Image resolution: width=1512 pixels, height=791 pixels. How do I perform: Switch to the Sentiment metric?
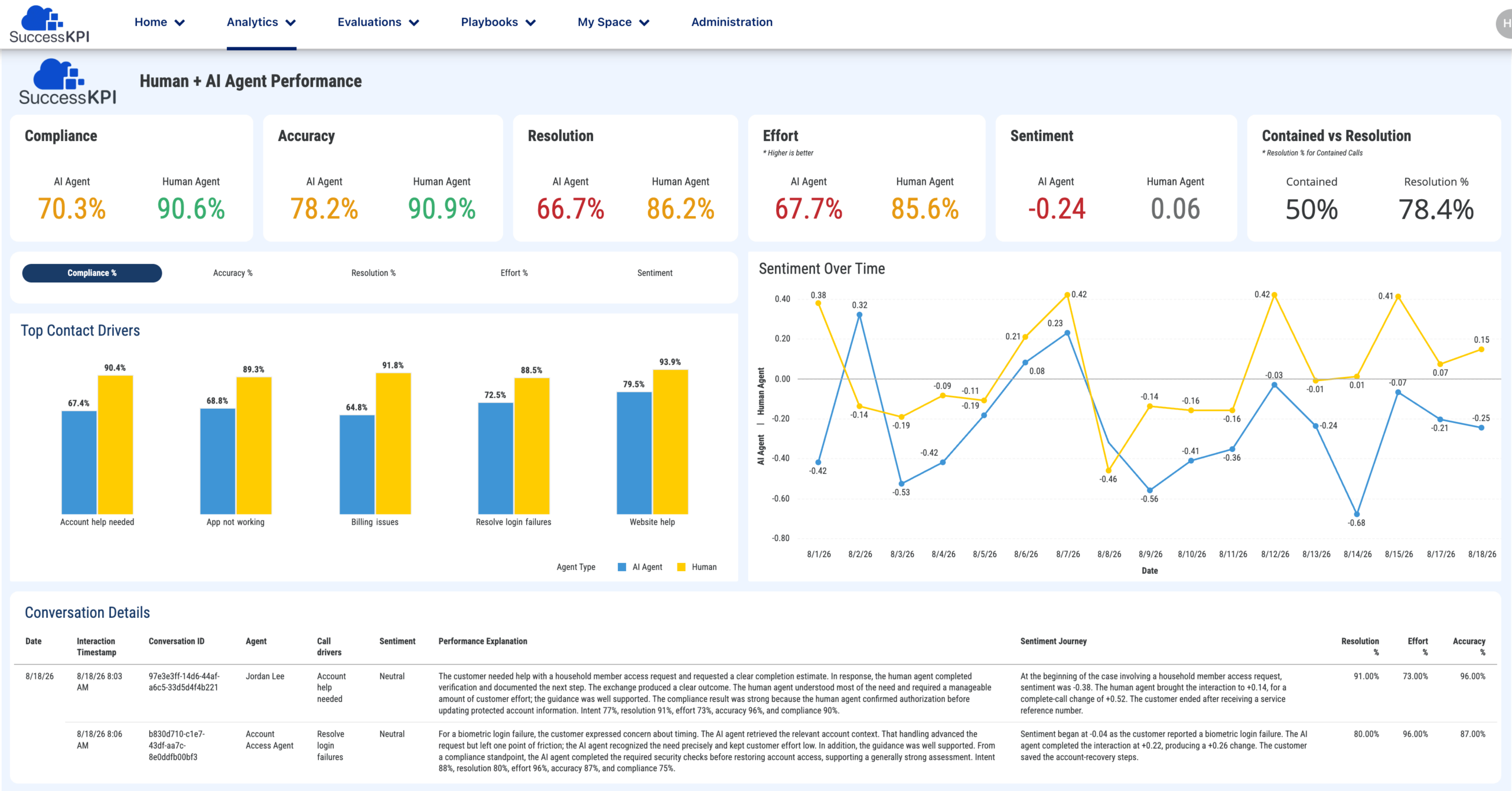click(x=654, y=273)
